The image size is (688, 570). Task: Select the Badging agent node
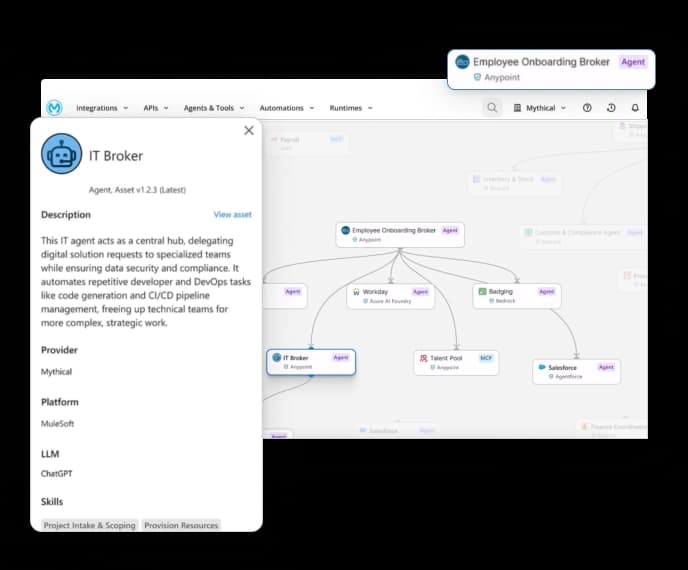click(x=517, y=296)
